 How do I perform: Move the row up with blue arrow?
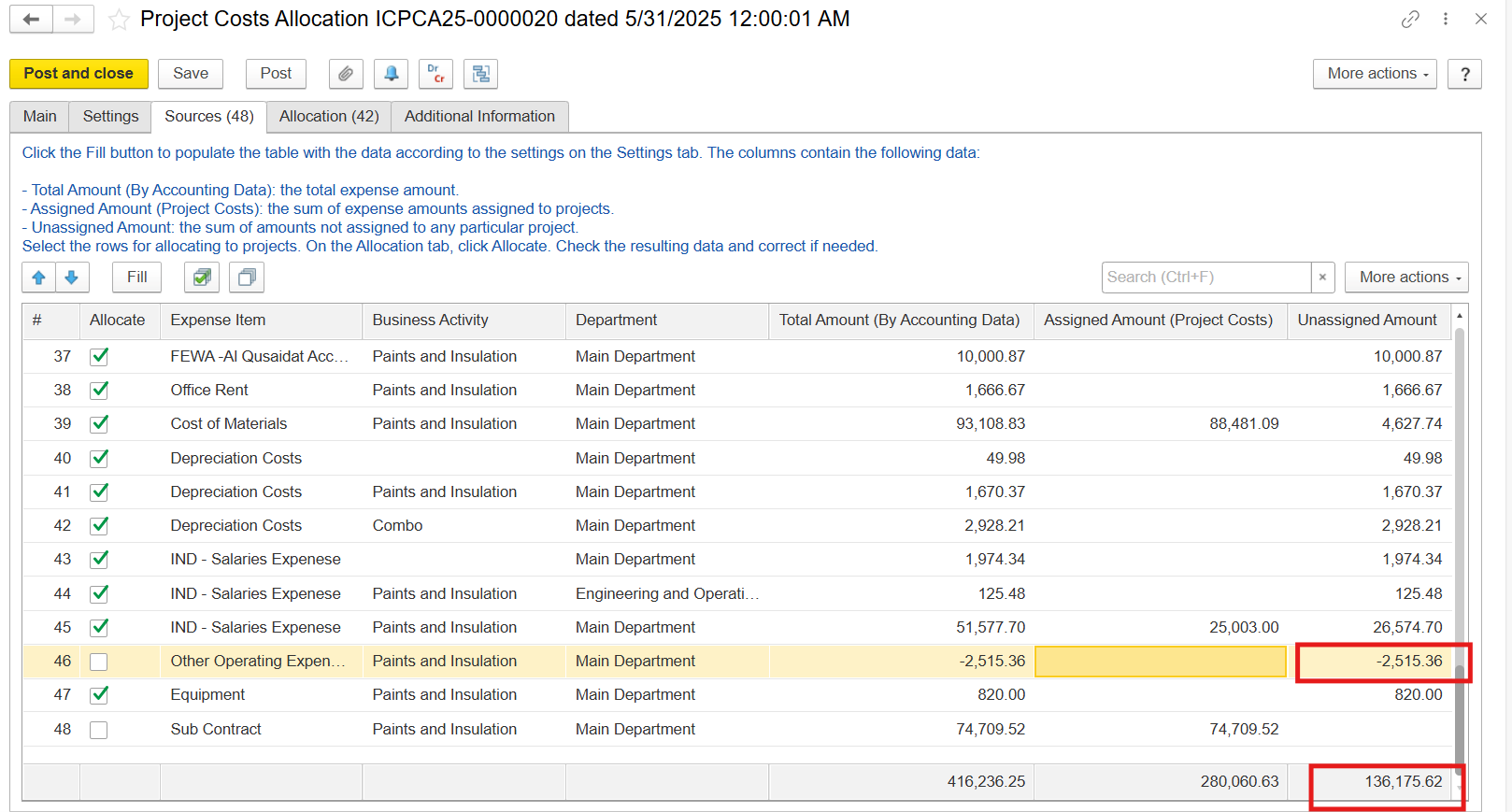tap(38, 278)
